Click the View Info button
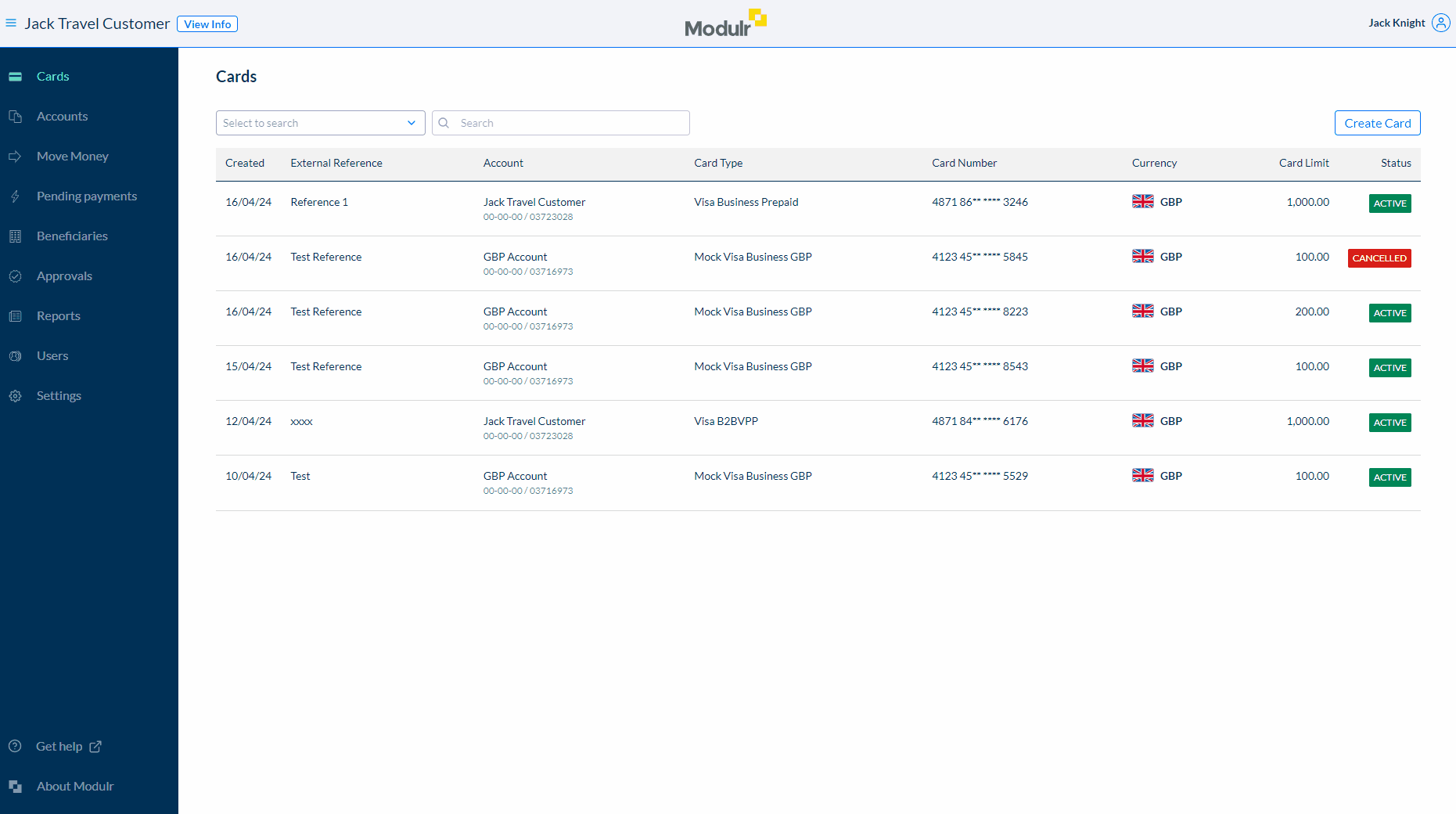 [x=207, y=24]
